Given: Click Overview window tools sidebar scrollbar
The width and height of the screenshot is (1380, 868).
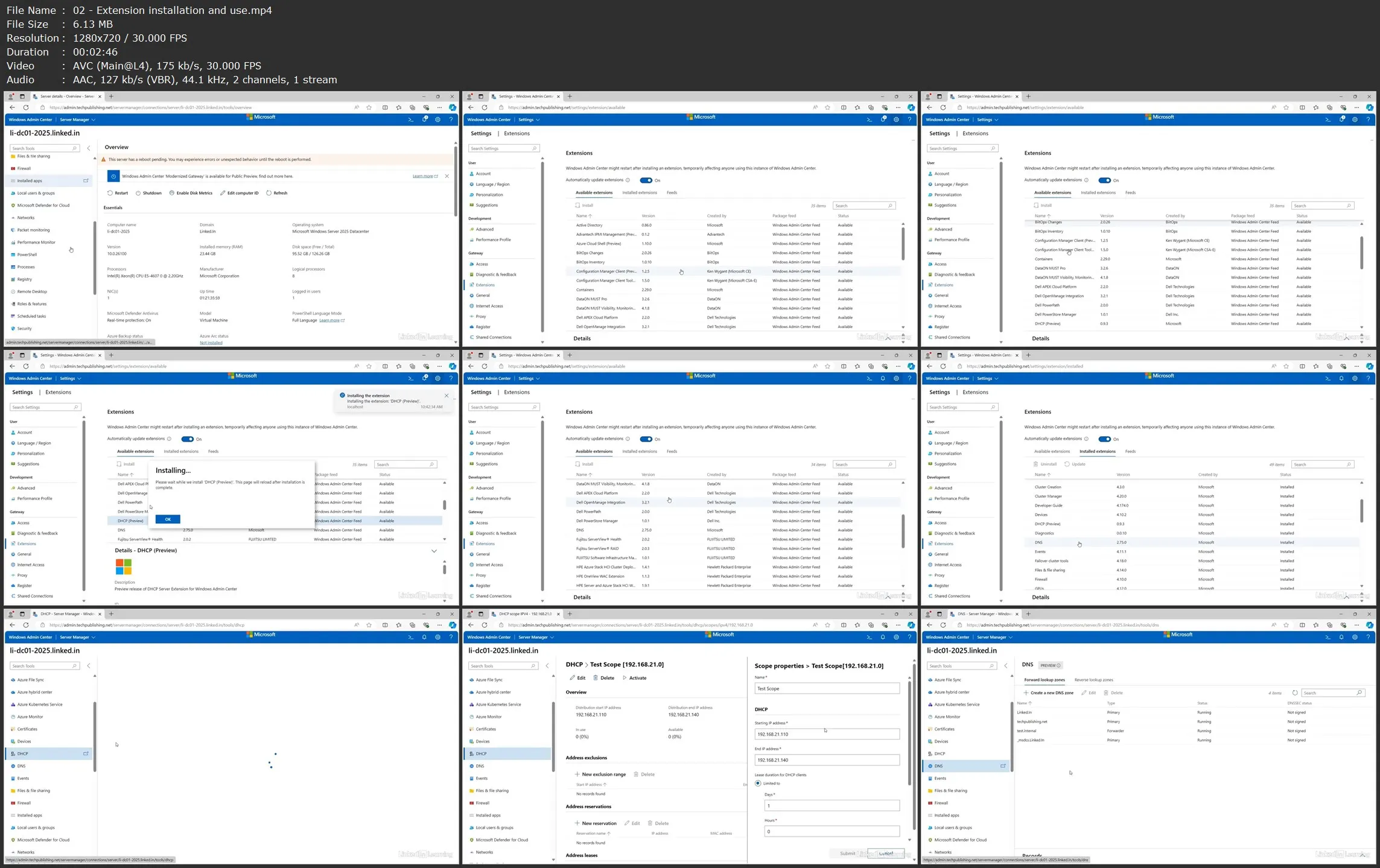Looking at the screenshot, I should point(94,258).
